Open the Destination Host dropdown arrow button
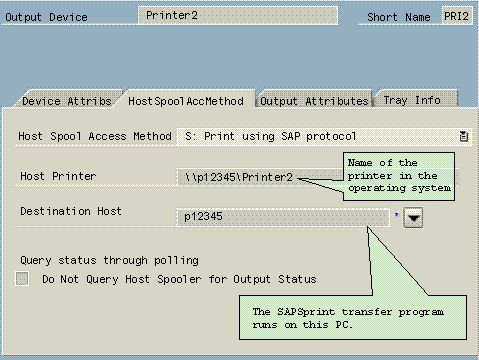The width and height of the screenshot is (479, 360). click(x=413, y=218)
